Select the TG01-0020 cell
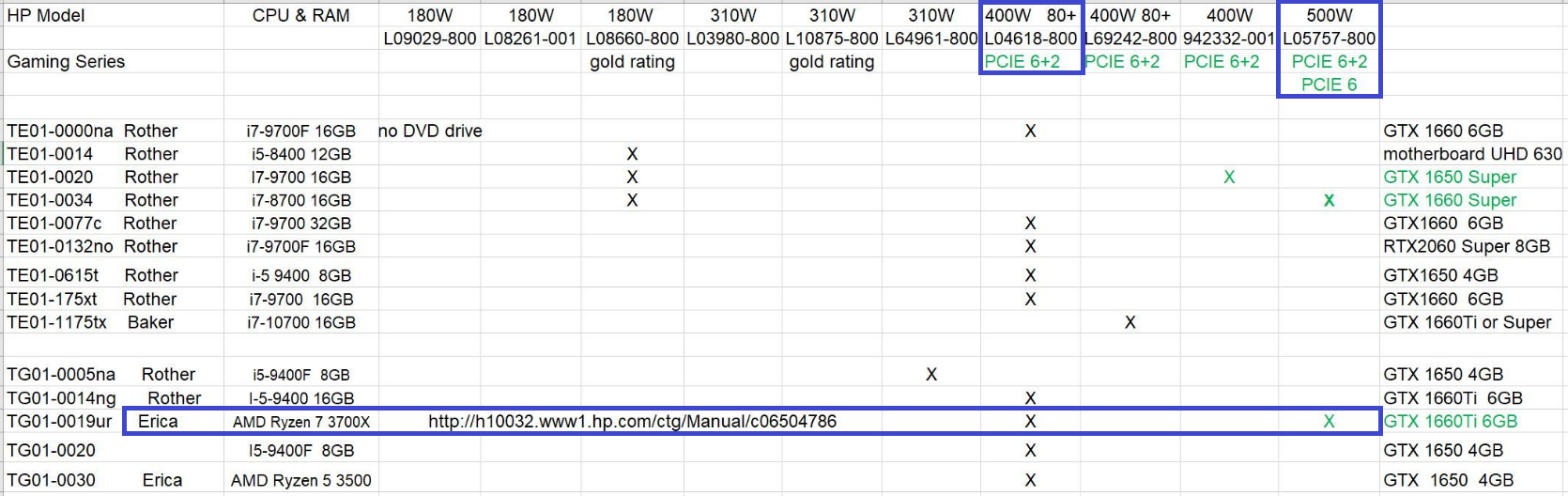Image resolution: width=1568 pixels, height=496 pixels. tap(51, 450)
